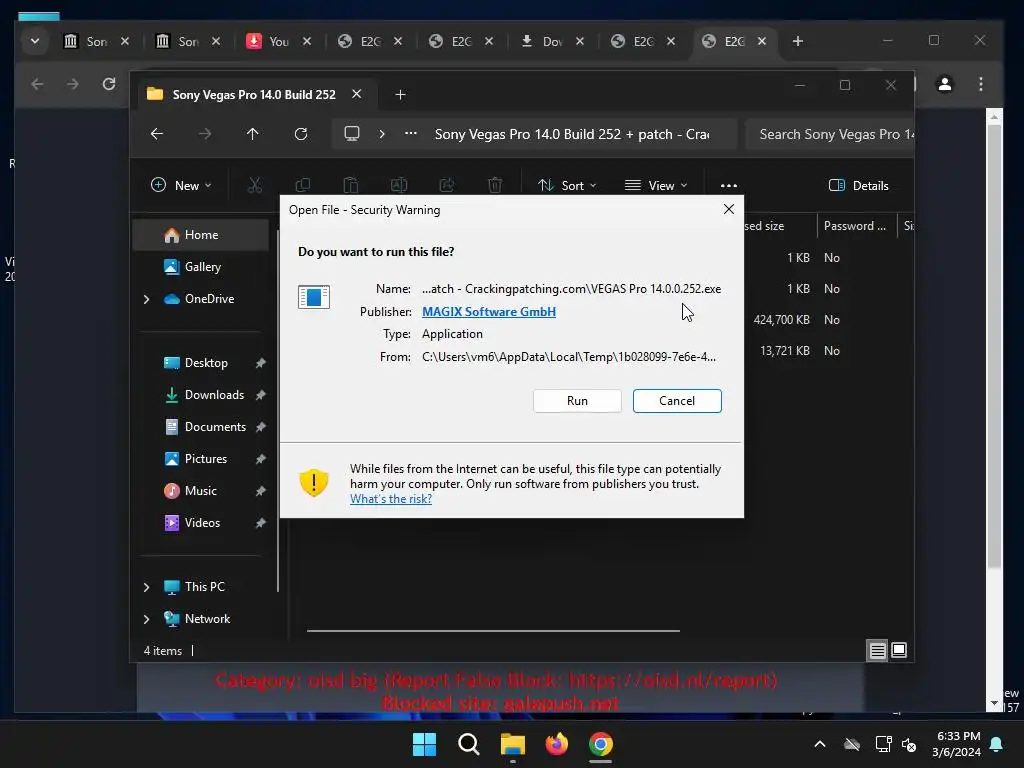Open the browser profile icon
The image size is (1024, 768).
(944, 84)
